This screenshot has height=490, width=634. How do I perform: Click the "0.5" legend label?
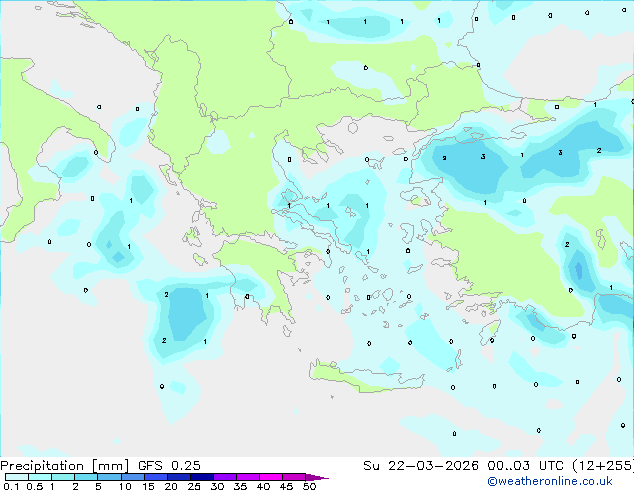click(x=35, y=486)
